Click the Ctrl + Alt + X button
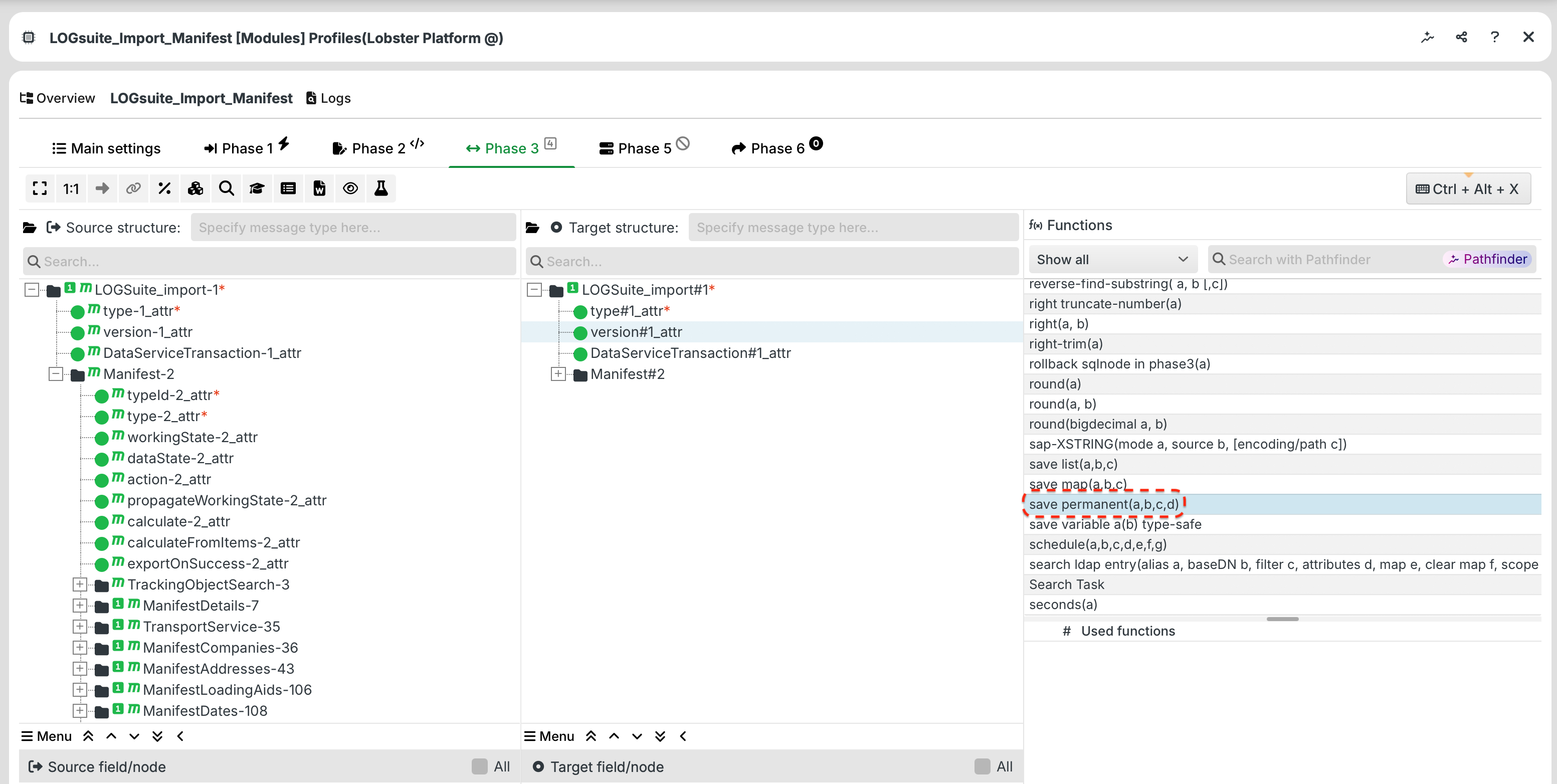 point(1468,189)
